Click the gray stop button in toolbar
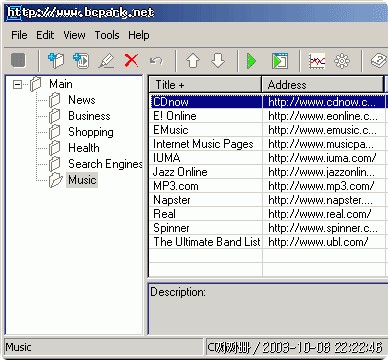 18,60
